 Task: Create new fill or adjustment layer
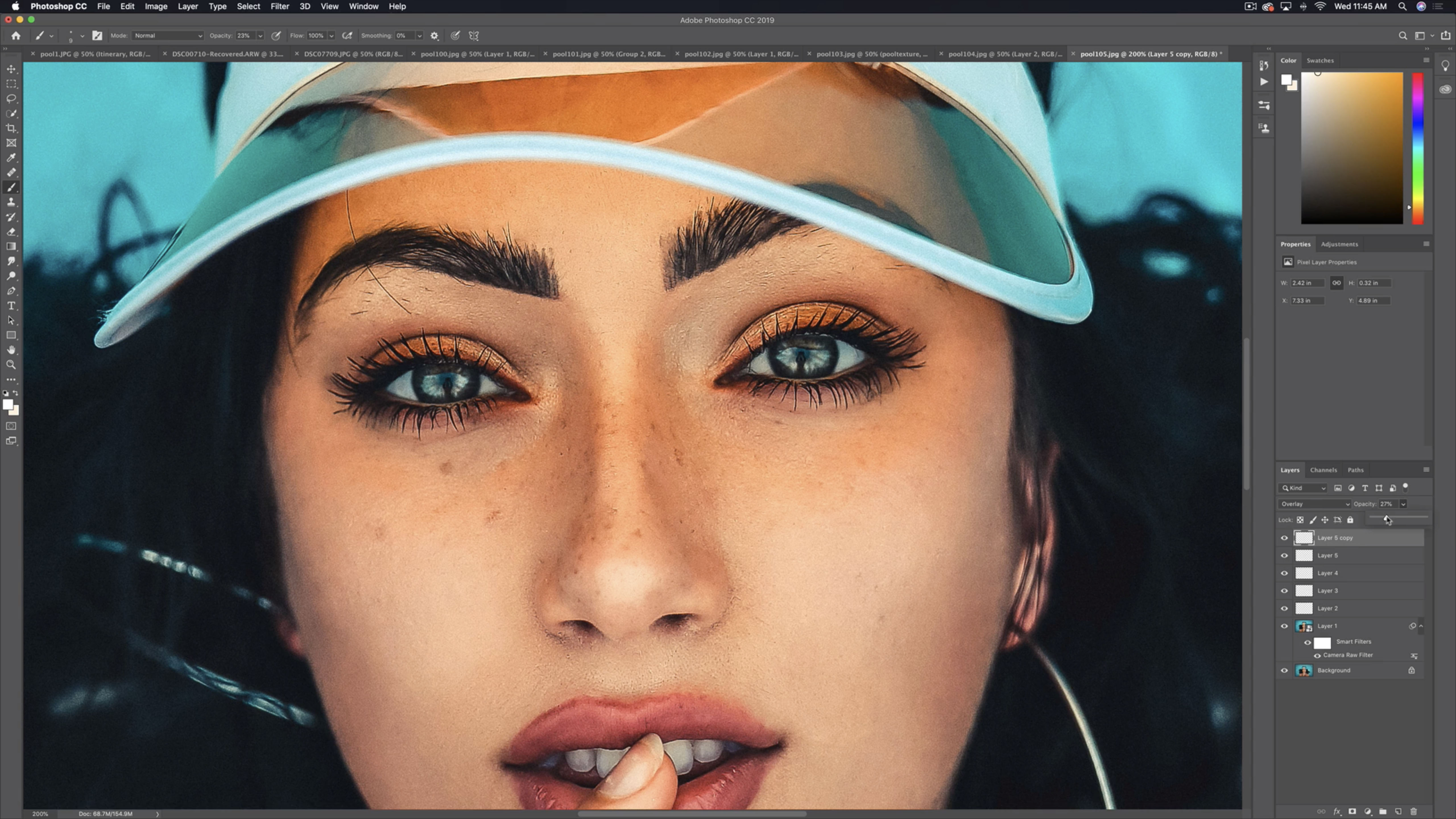(x=1367, y=811)
